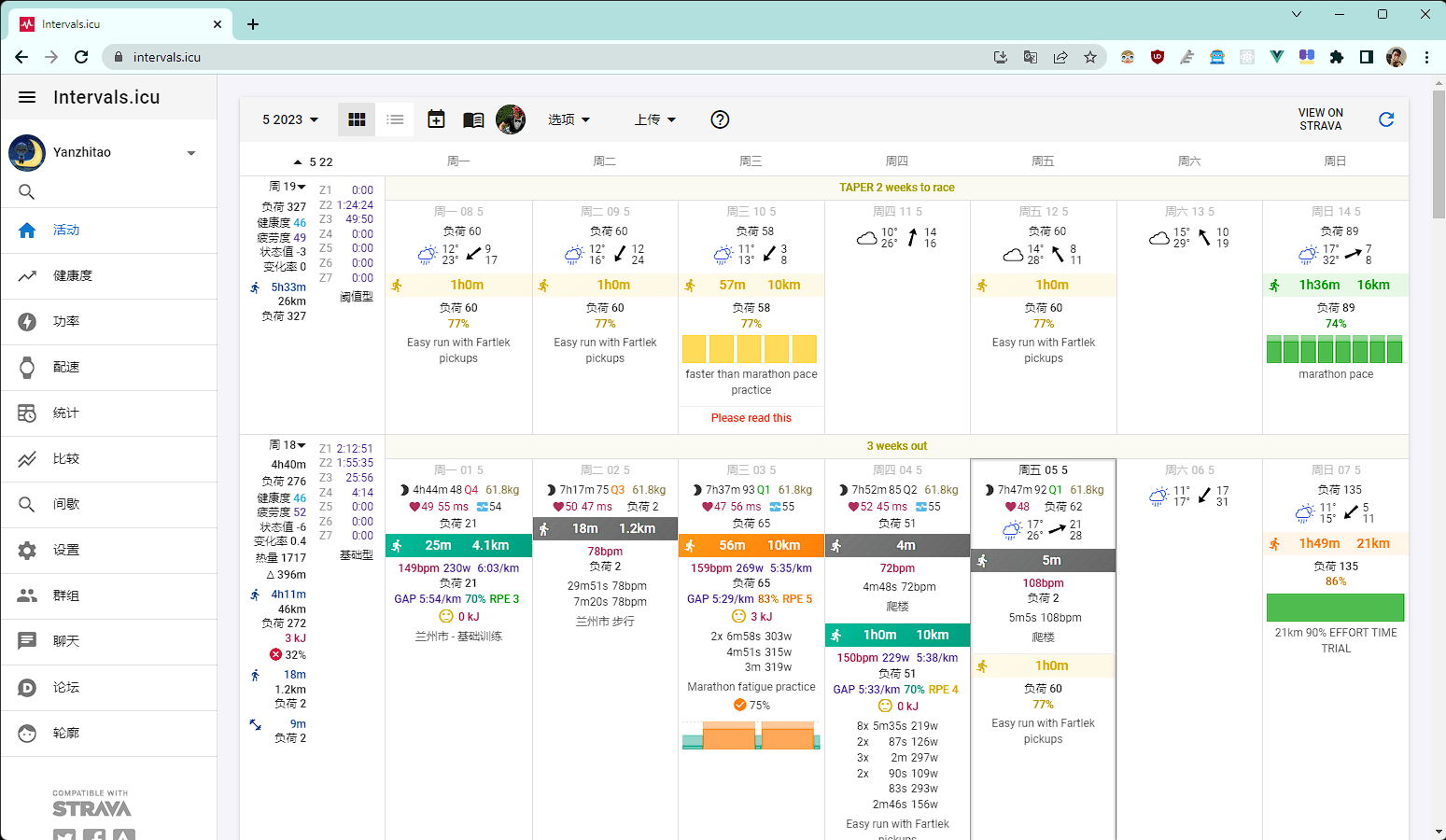Open the 57m 10km planned run on 周三 10
Screen dimensions: 1446x840
[751, 285]
